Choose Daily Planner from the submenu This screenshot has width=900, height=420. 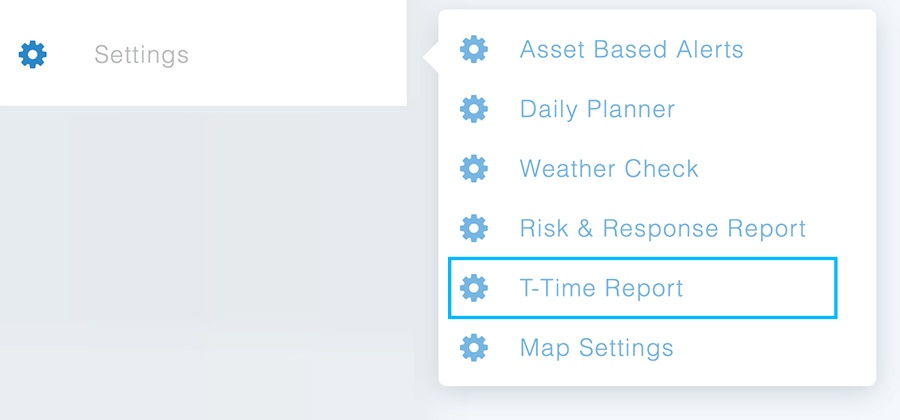[597, 109]
